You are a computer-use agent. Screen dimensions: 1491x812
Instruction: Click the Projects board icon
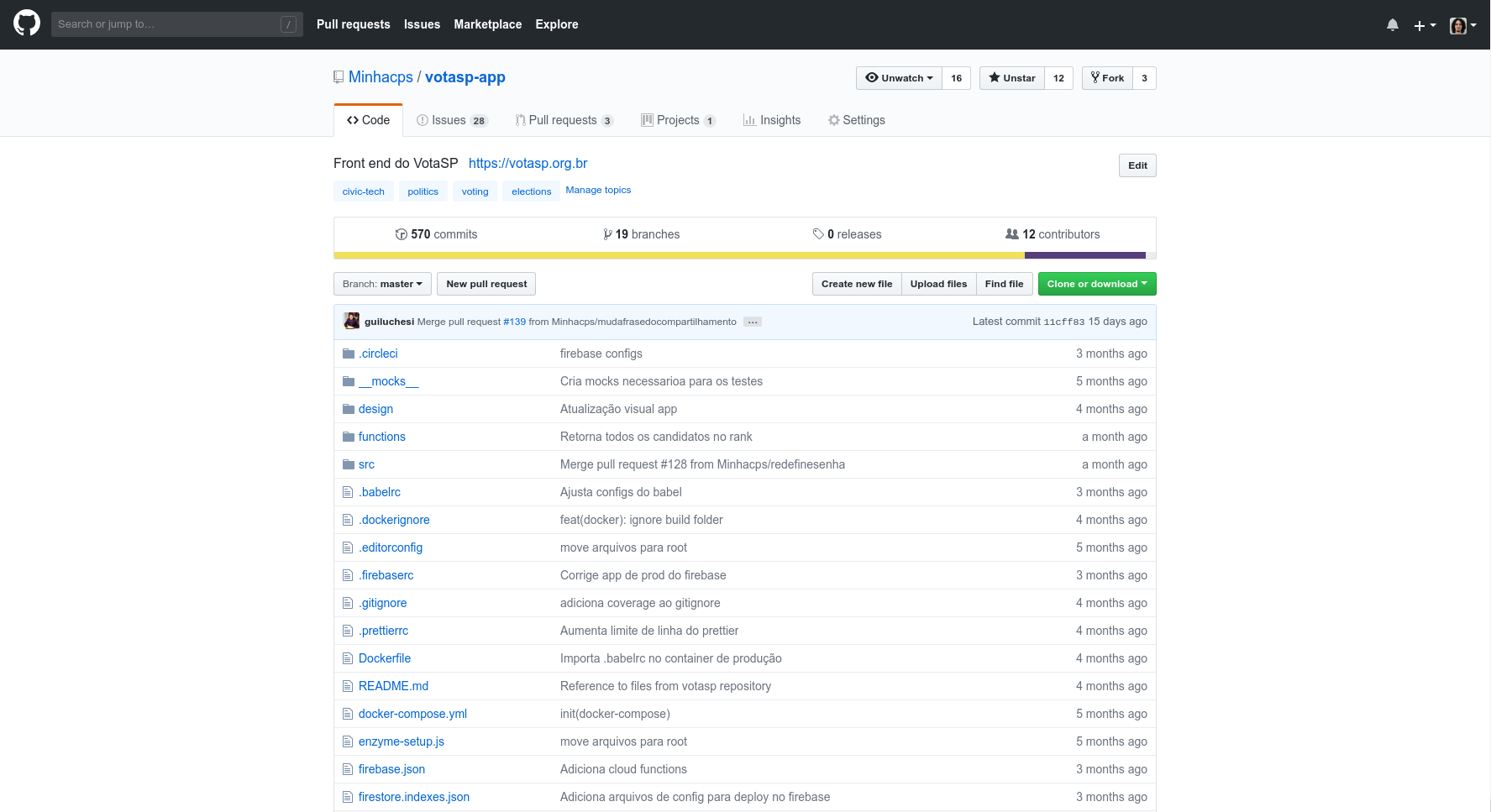click(x=647, y=120)
